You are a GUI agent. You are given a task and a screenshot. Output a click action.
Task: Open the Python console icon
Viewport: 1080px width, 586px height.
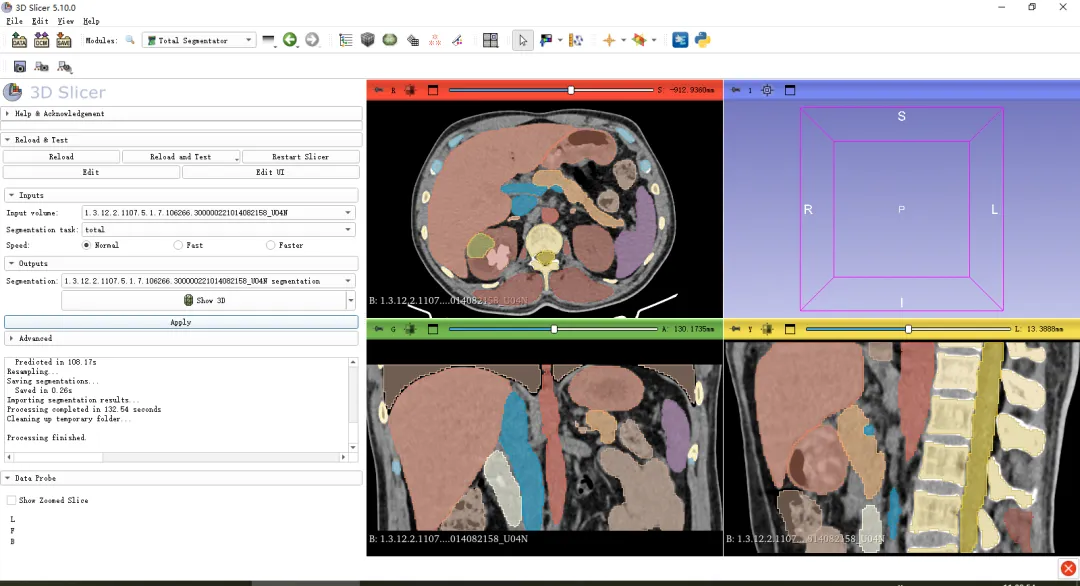click(702, 40)
